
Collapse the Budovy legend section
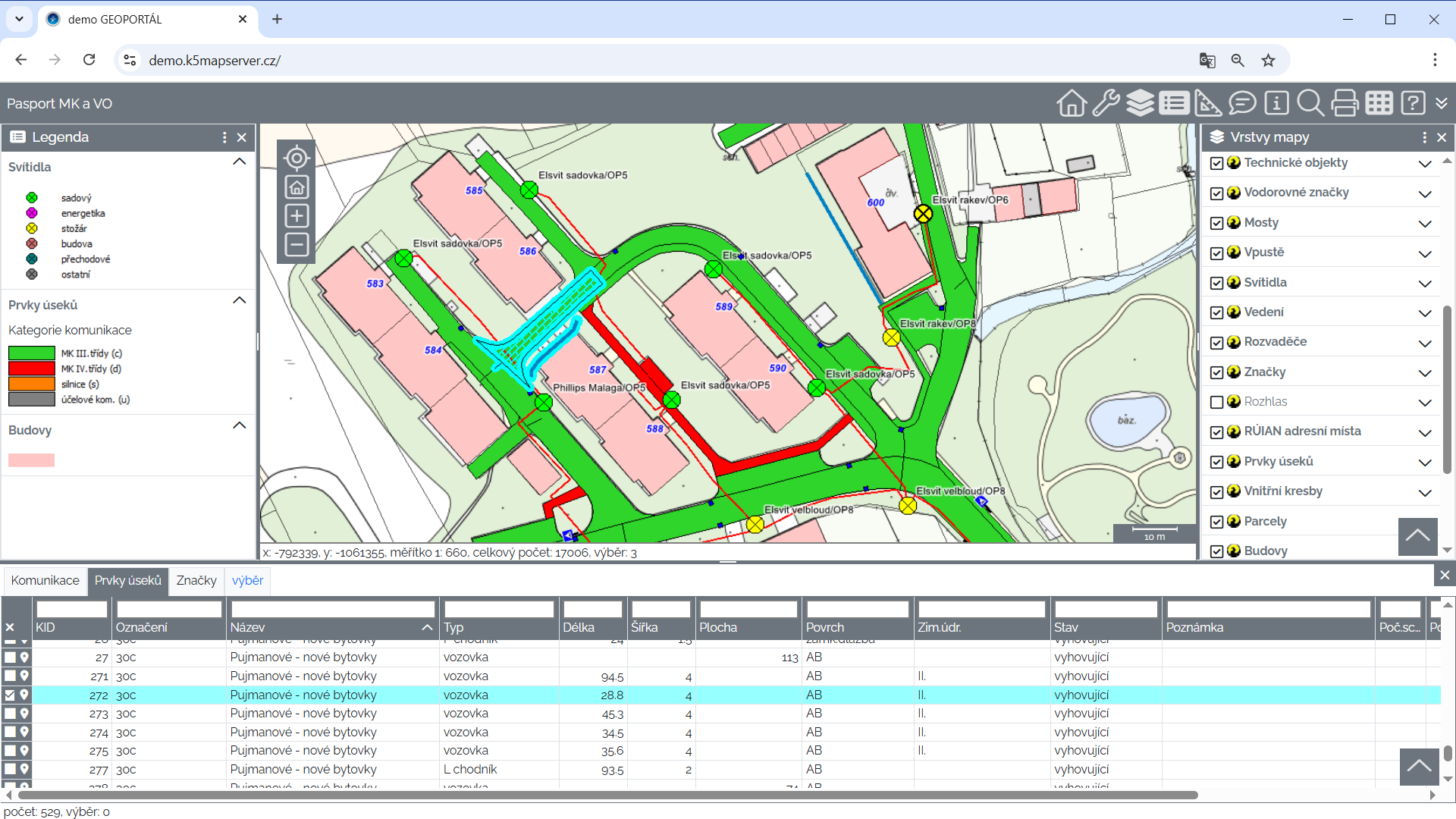[x=240, y=425]
